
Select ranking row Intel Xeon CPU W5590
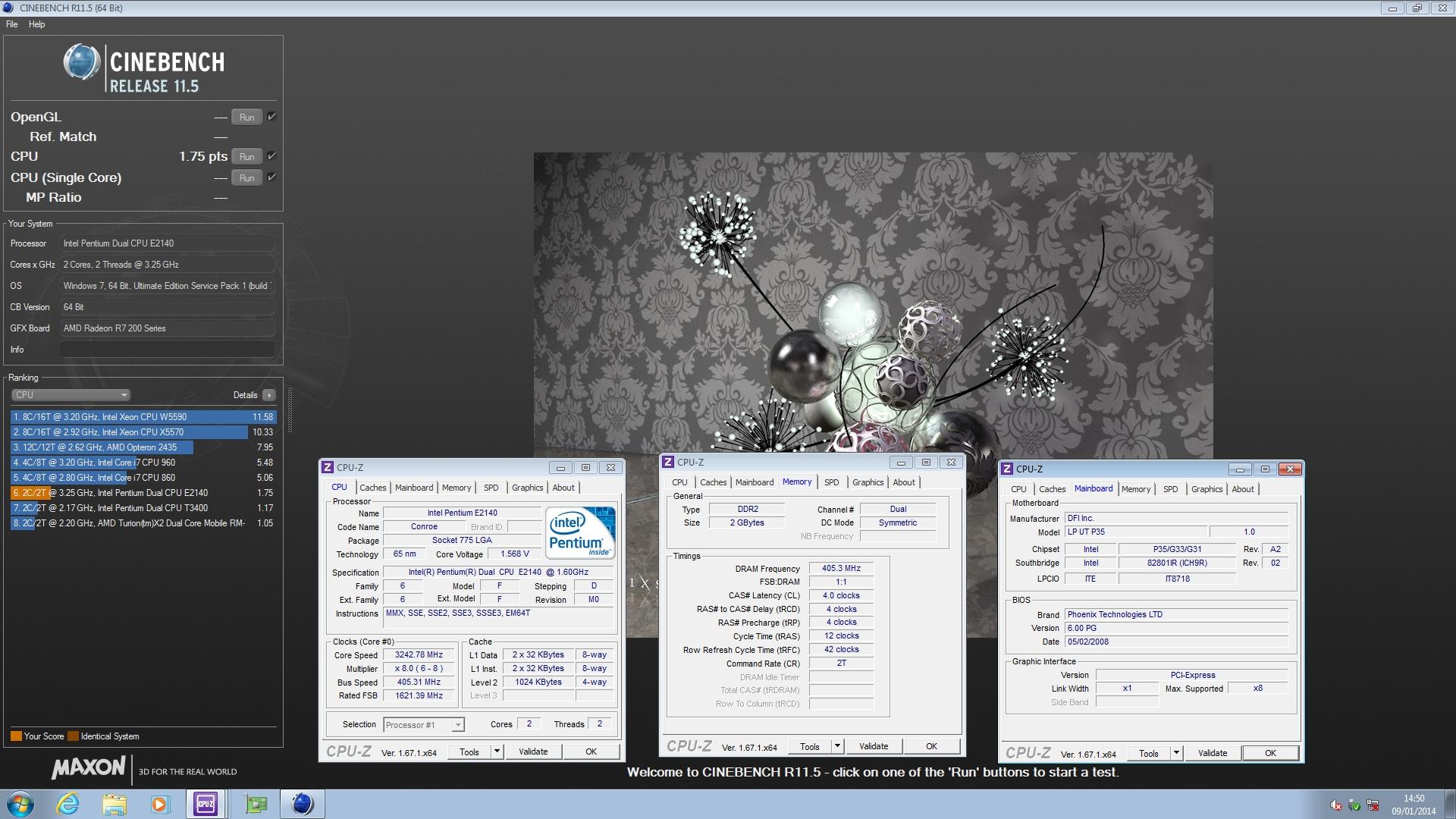pyautogui.click(x=143, y=417)
